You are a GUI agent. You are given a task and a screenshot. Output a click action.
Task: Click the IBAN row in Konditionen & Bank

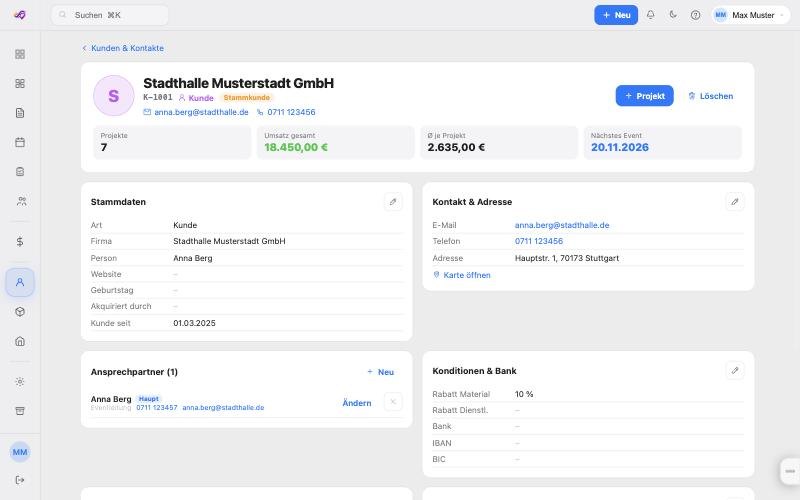pyautogui.click(x=588, y=443)
